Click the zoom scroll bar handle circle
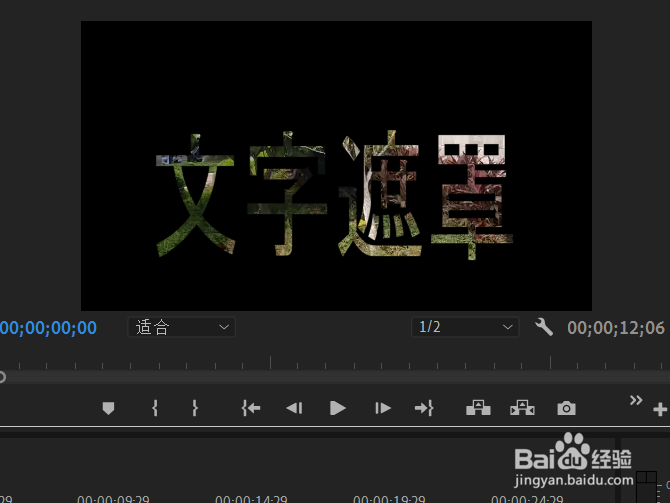670x503 pixels. (x=2, y=377)
